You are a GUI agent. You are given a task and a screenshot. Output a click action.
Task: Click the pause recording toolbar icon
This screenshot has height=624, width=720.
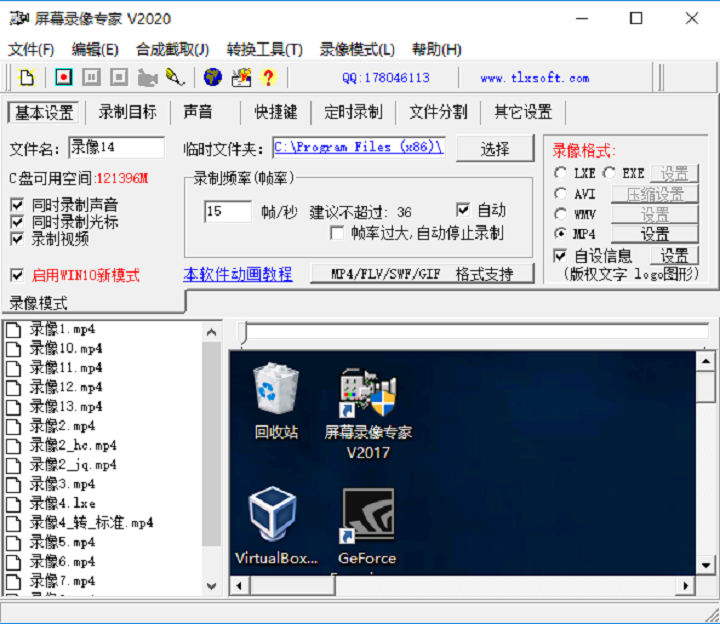click(x=91, y=77)
